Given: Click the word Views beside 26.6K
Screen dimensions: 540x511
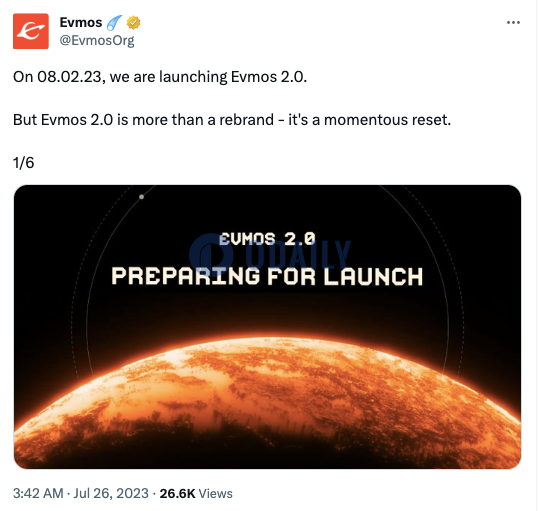Looking at the screenshot, I should coord(216,493).
